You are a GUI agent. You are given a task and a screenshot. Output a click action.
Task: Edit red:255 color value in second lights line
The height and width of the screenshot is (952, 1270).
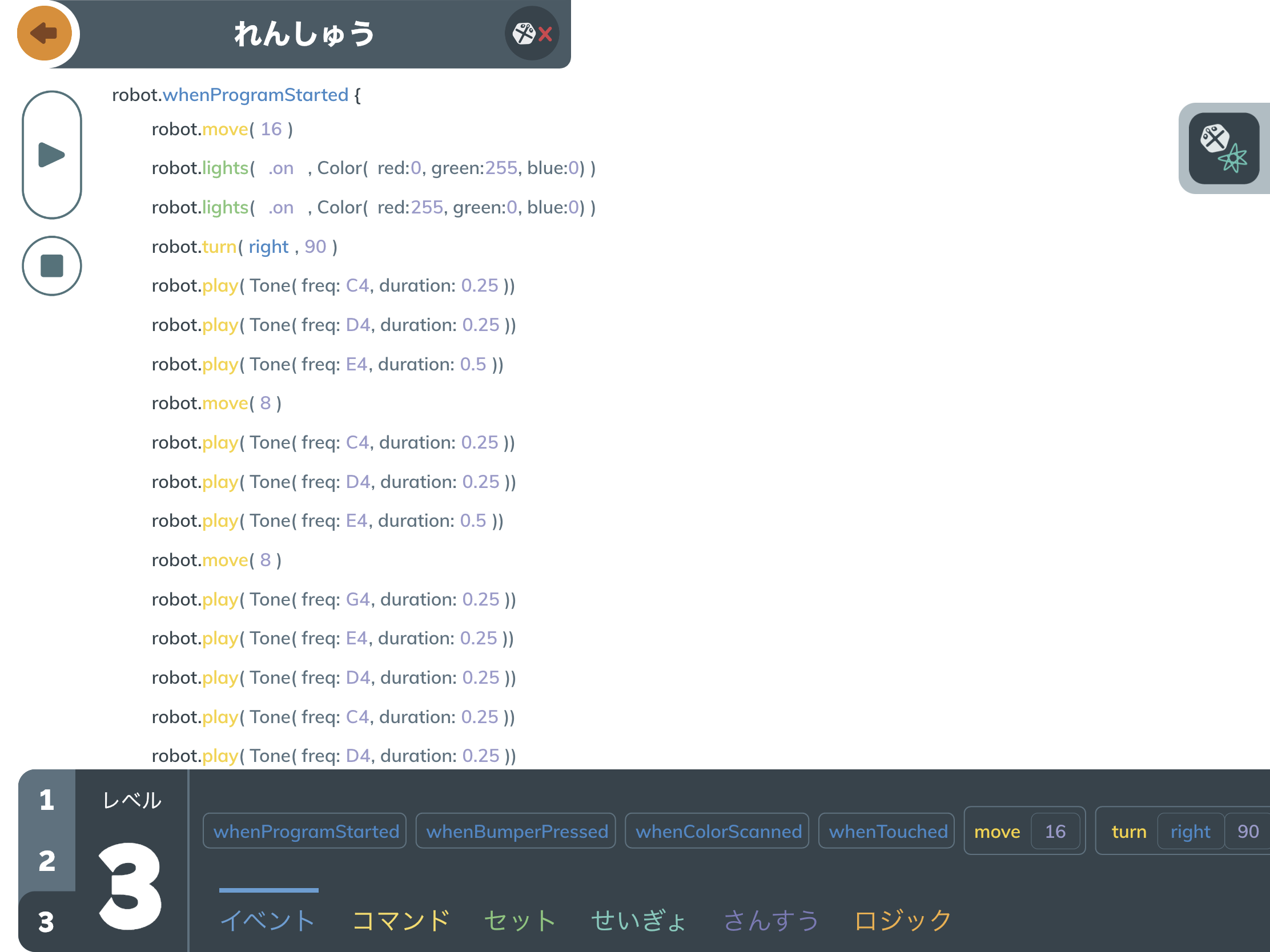[427, 207]
